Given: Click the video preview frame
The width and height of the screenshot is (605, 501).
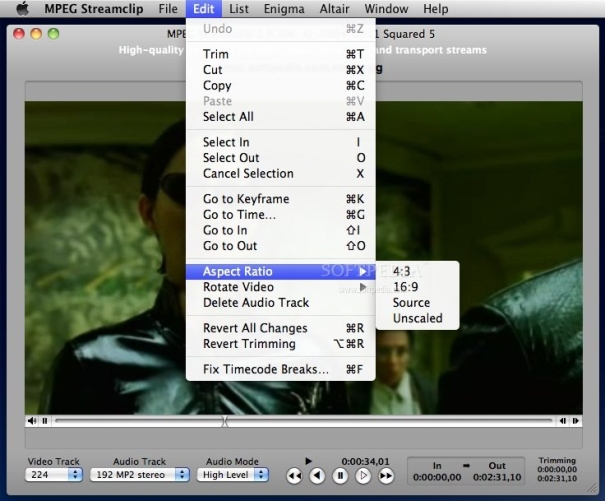Looking at the screenshot, I should coord(304,257).
